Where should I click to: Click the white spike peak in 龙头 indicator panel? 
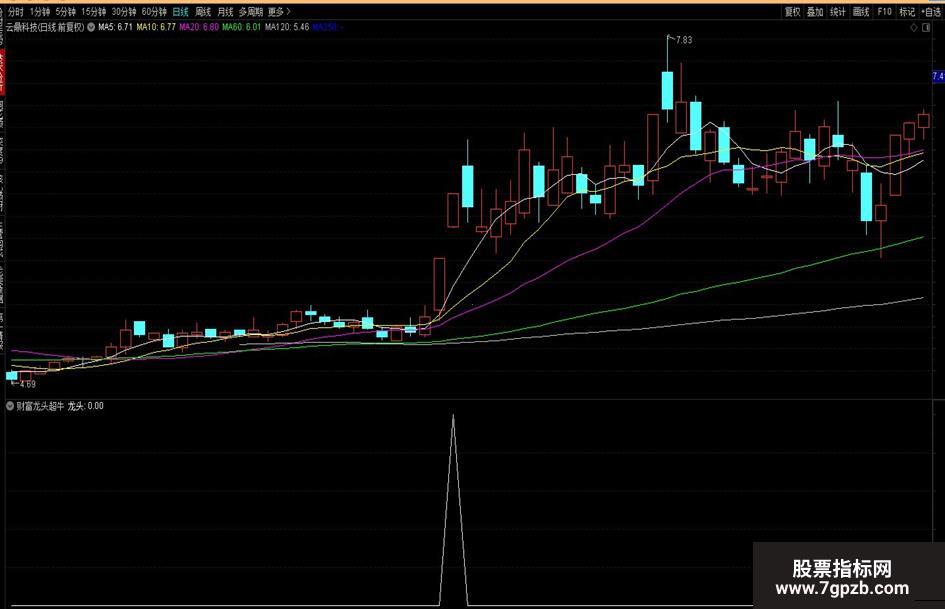453,416
